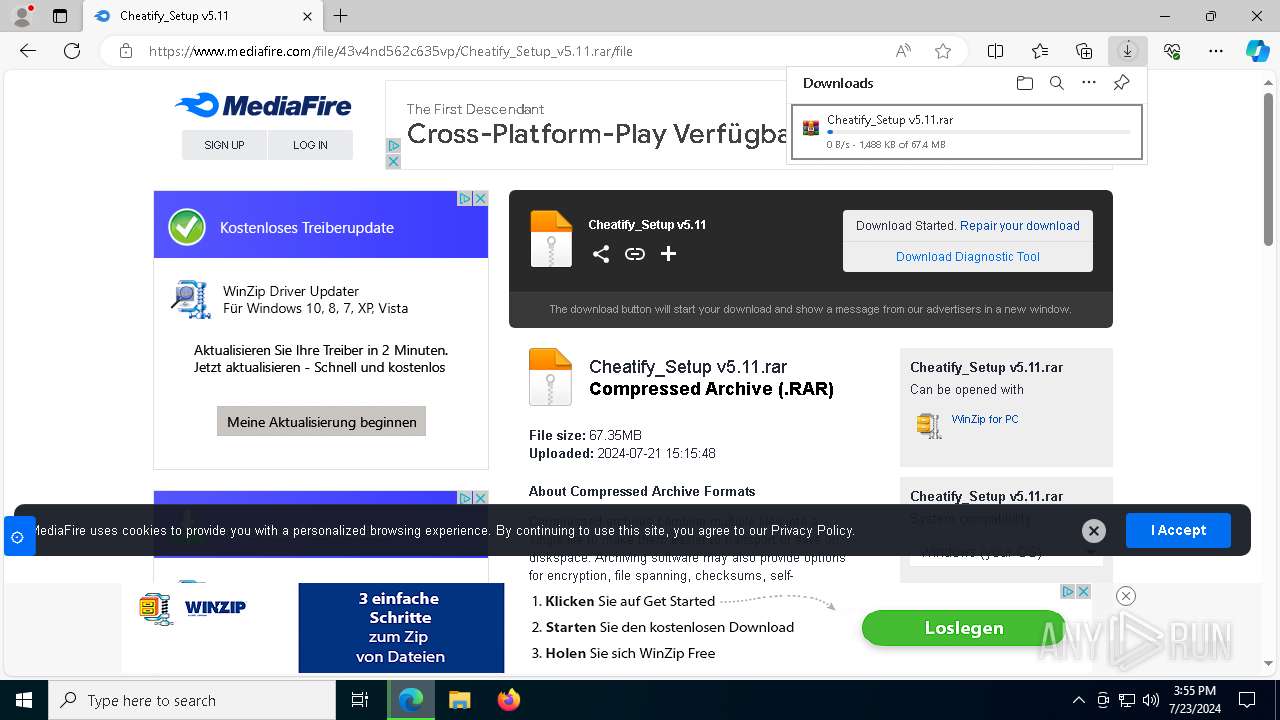Add file to account plus icon
This screenshot has height=720, width=1280.
(x=668, y=254)
